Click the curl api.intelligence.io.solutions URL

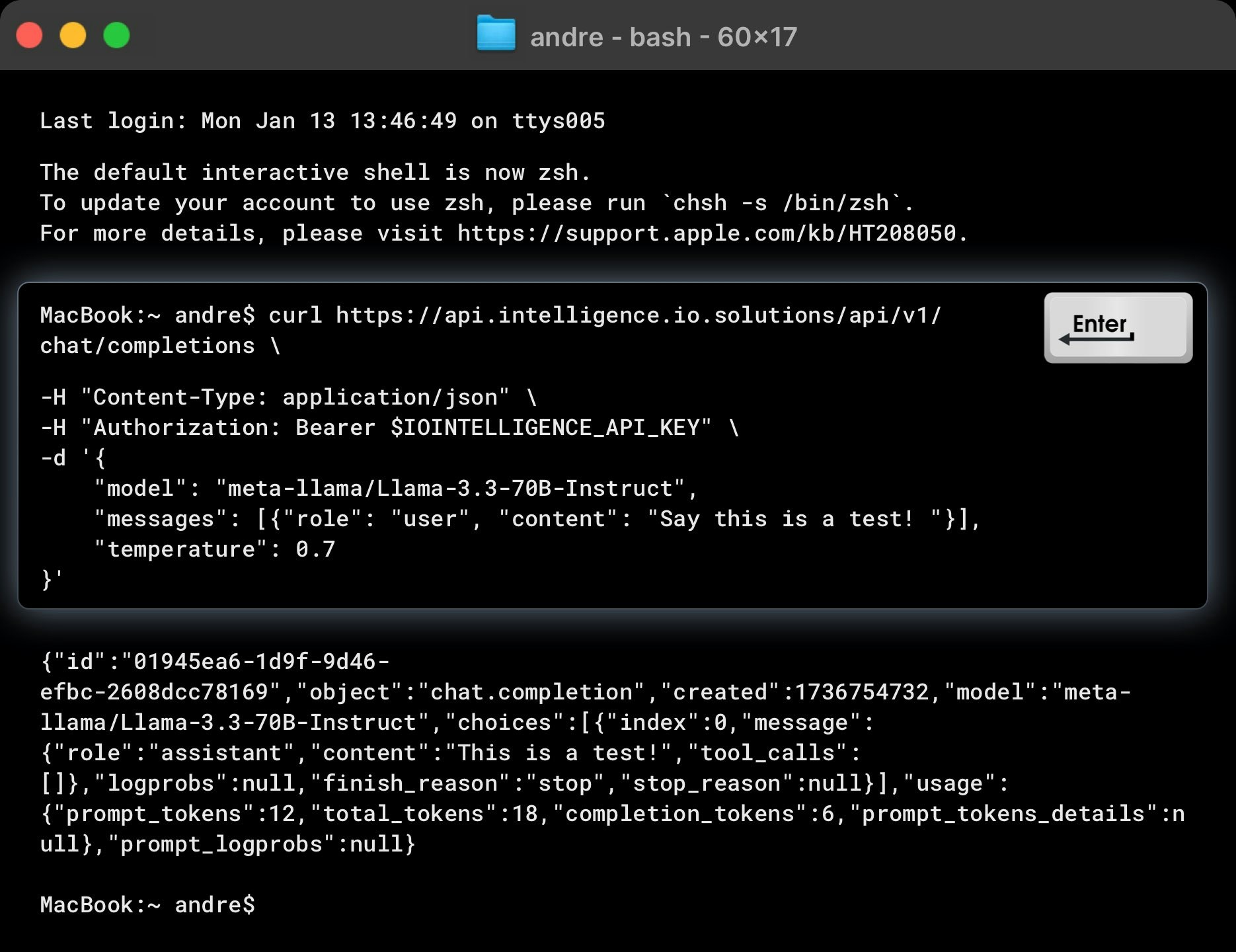pyautogui.click(x=638, y=315)
